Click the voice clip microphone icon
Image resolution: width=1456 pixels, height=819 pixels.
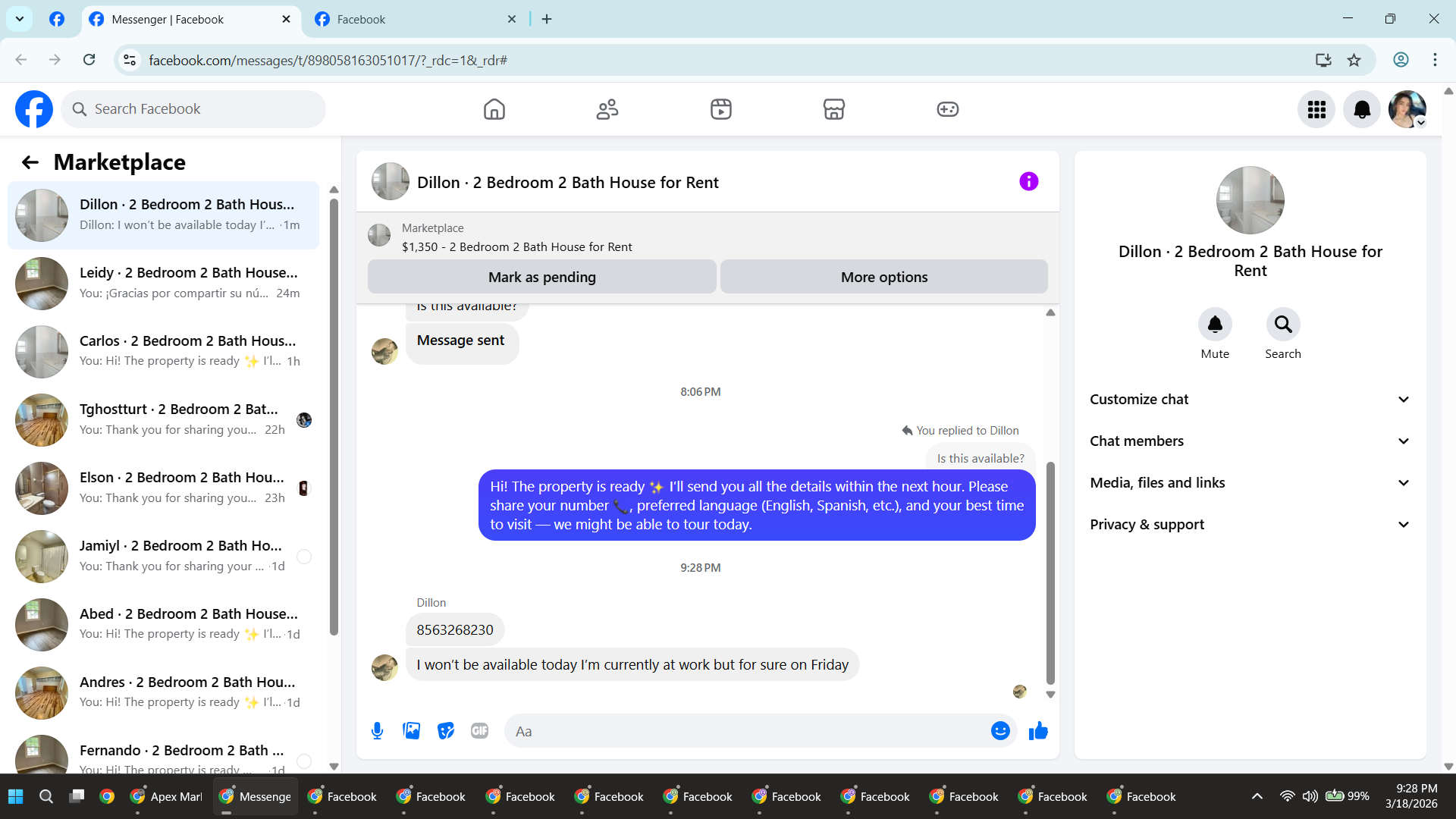coord(377,731)
